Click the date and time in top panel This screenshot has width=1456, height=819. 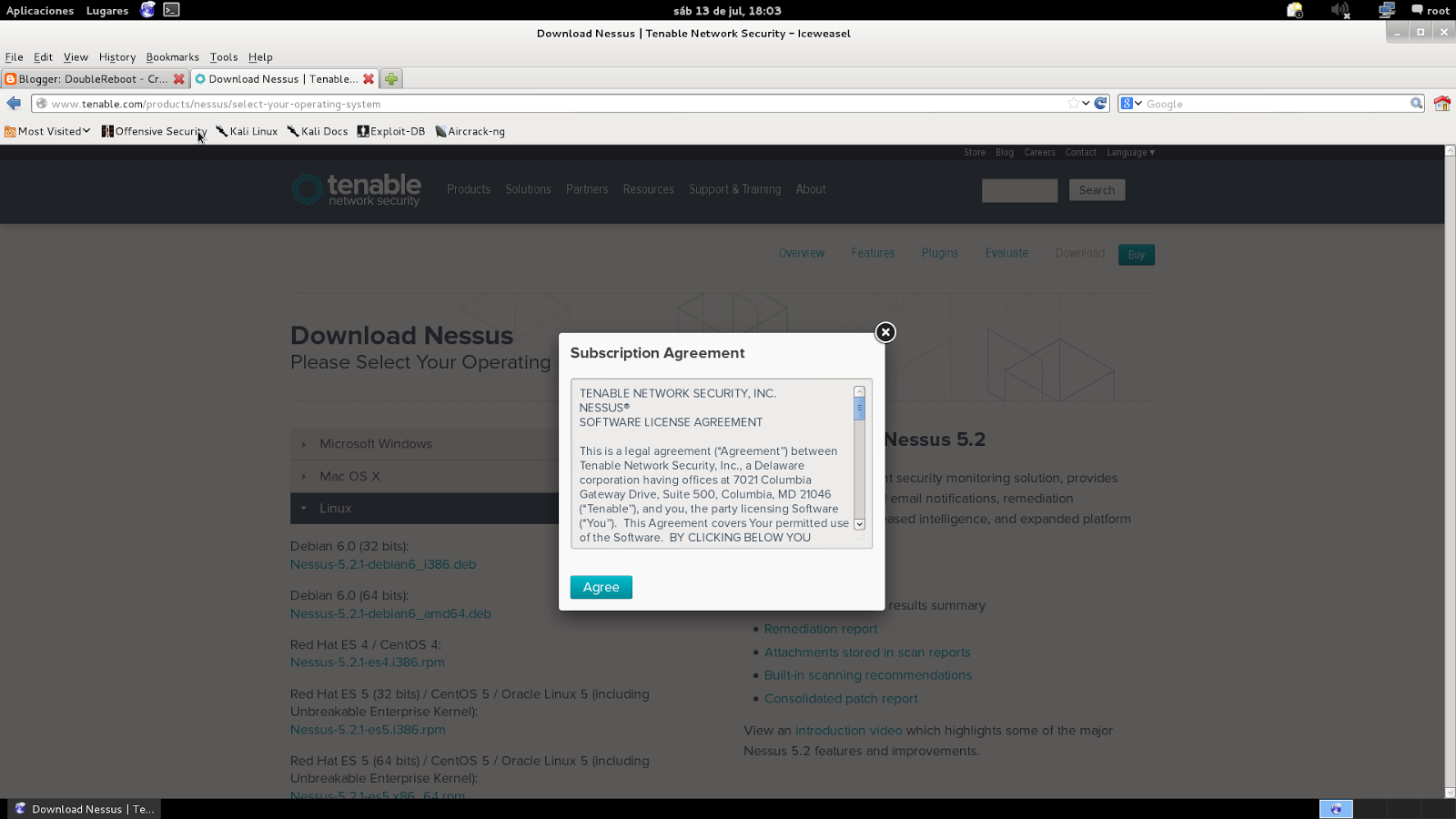click(x=727, y=11)
